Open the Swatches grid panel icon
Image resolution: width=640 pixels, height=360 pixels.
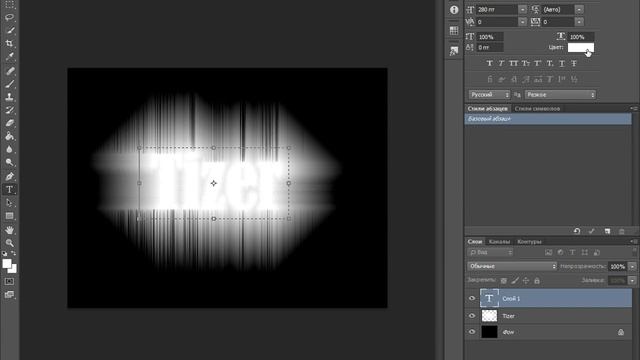454,31
